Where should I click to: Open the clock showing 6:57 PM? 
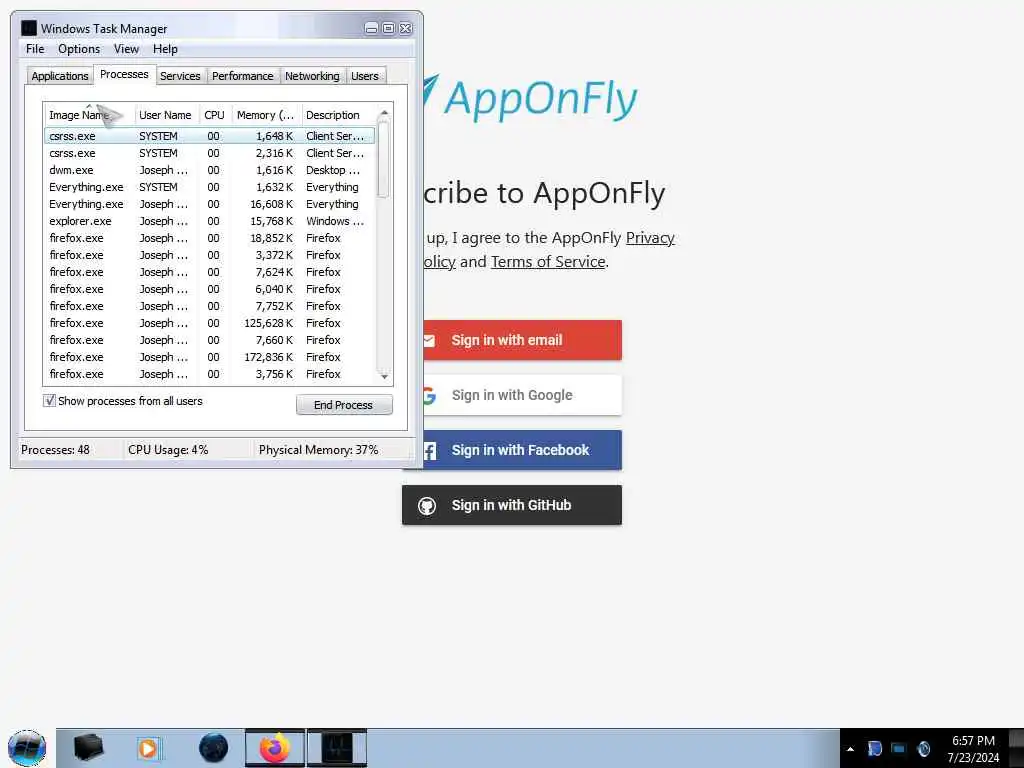pos(973,748)
